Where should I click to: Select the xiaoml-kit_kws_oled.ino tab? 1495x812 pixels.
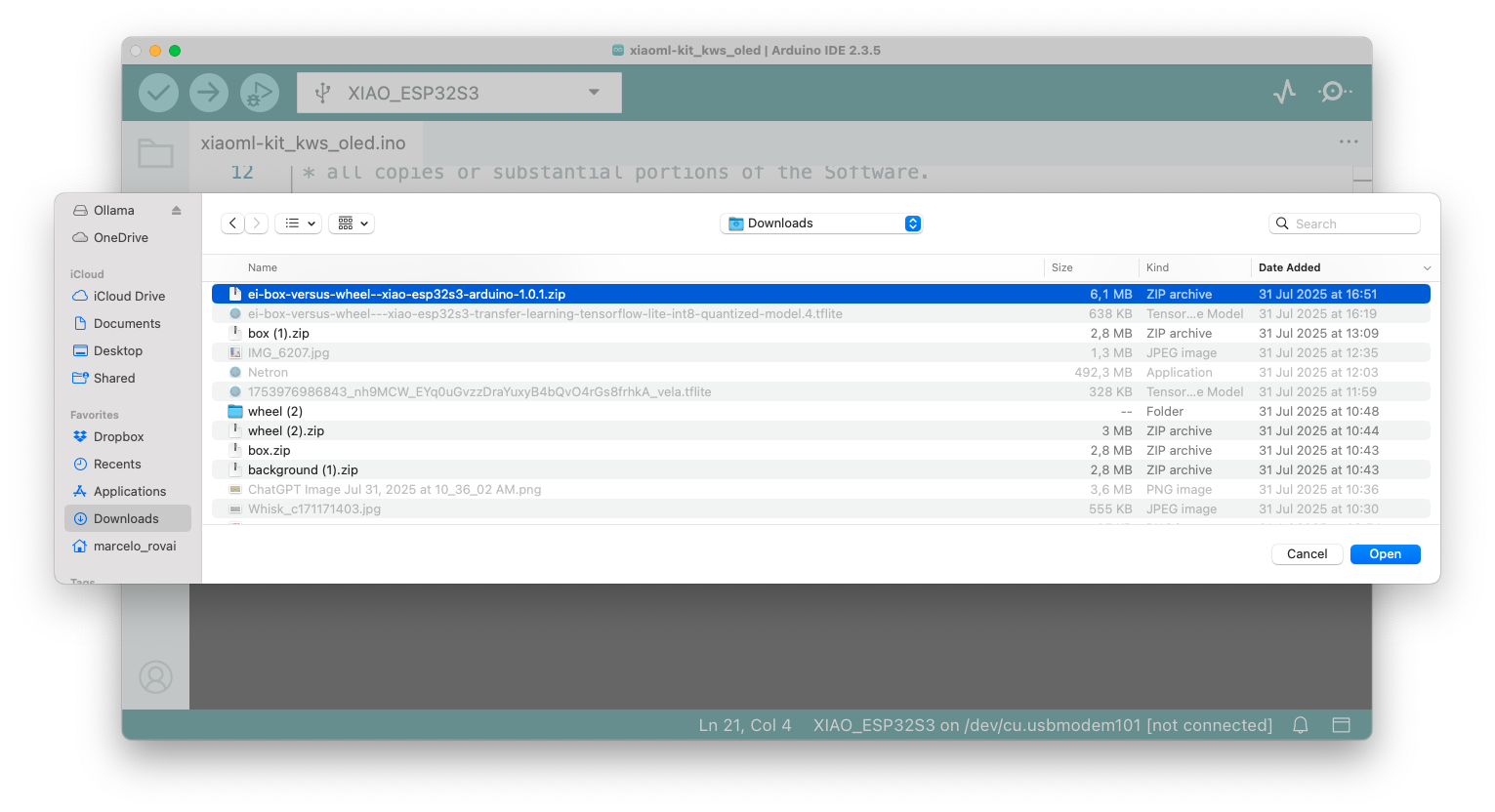303,143
